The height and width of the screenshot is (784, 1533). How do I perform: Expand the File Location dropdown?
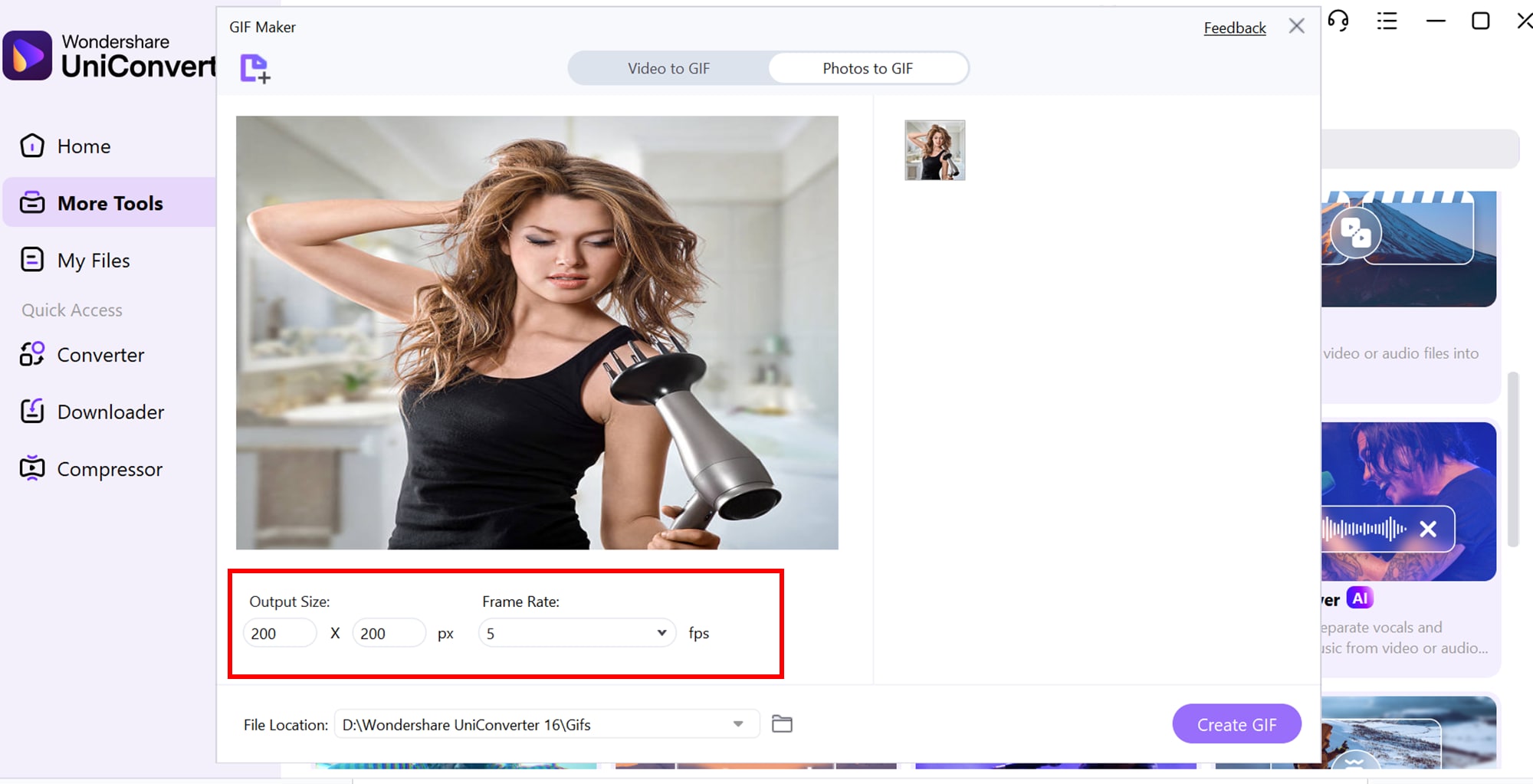click(738, 724)
